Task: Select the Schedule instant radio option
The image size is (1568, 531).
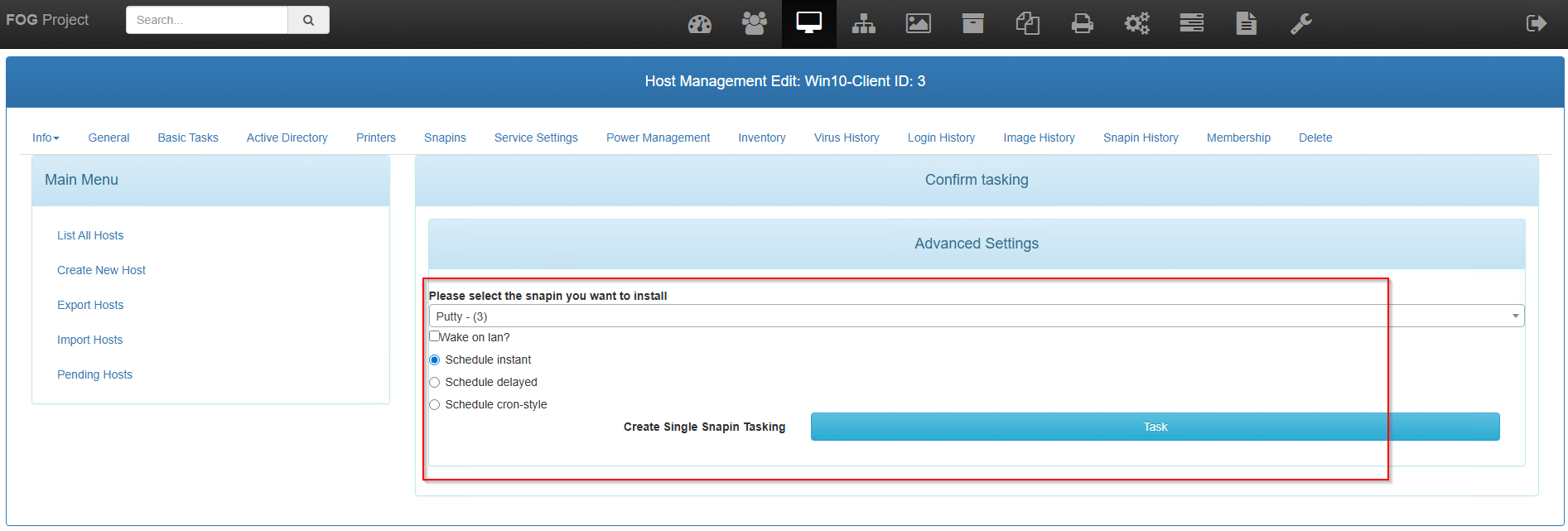Action: tap(434, 360)
